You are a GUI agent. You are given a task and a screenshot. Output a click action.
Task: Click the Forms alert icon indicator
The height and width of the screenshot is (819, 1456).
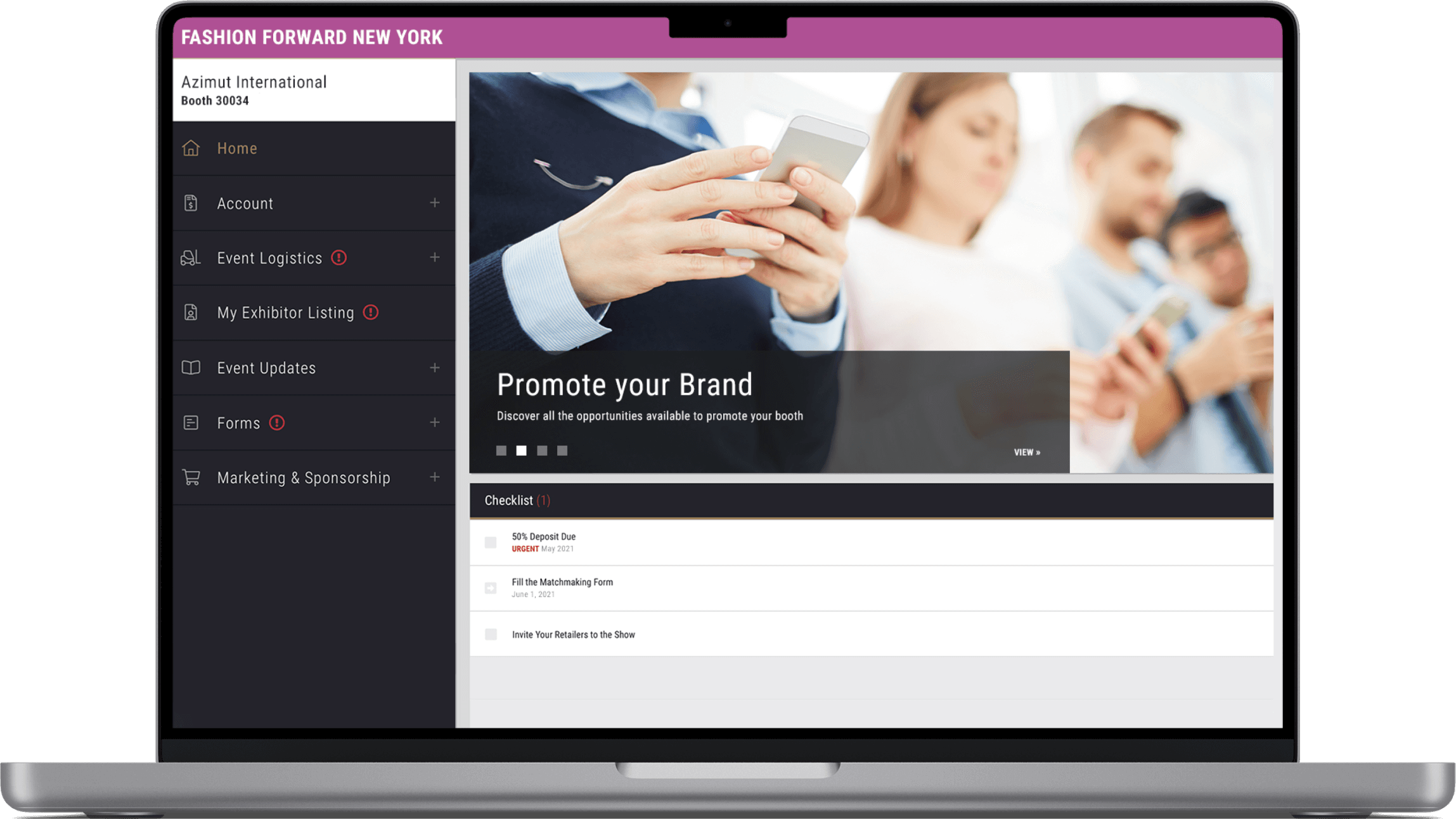pos(277,422)
